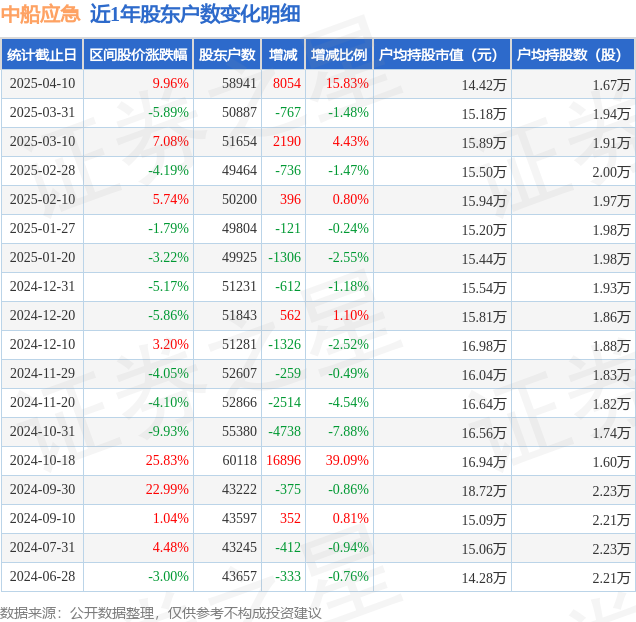Click the date 2025-01-27
636x622 pixels.
(x=43, y=228)
